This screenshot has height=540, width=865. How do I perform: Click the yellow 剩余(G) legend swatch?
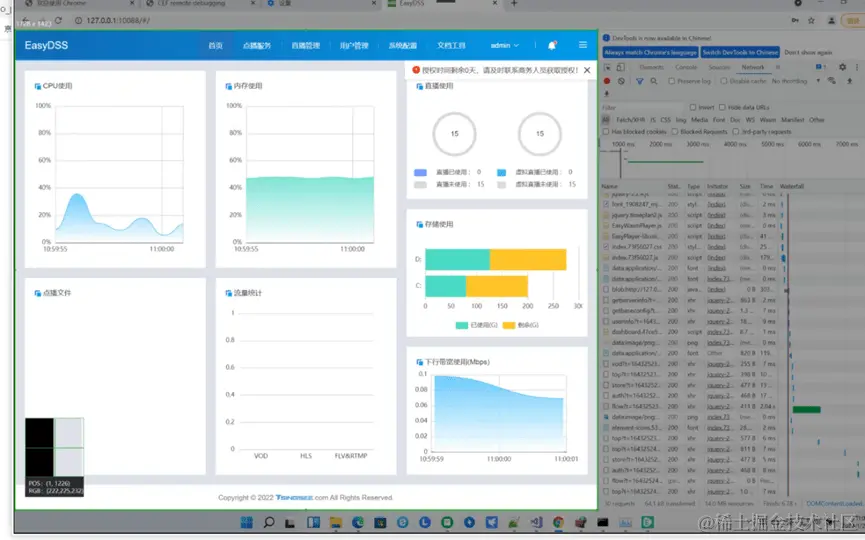[509, 325]
